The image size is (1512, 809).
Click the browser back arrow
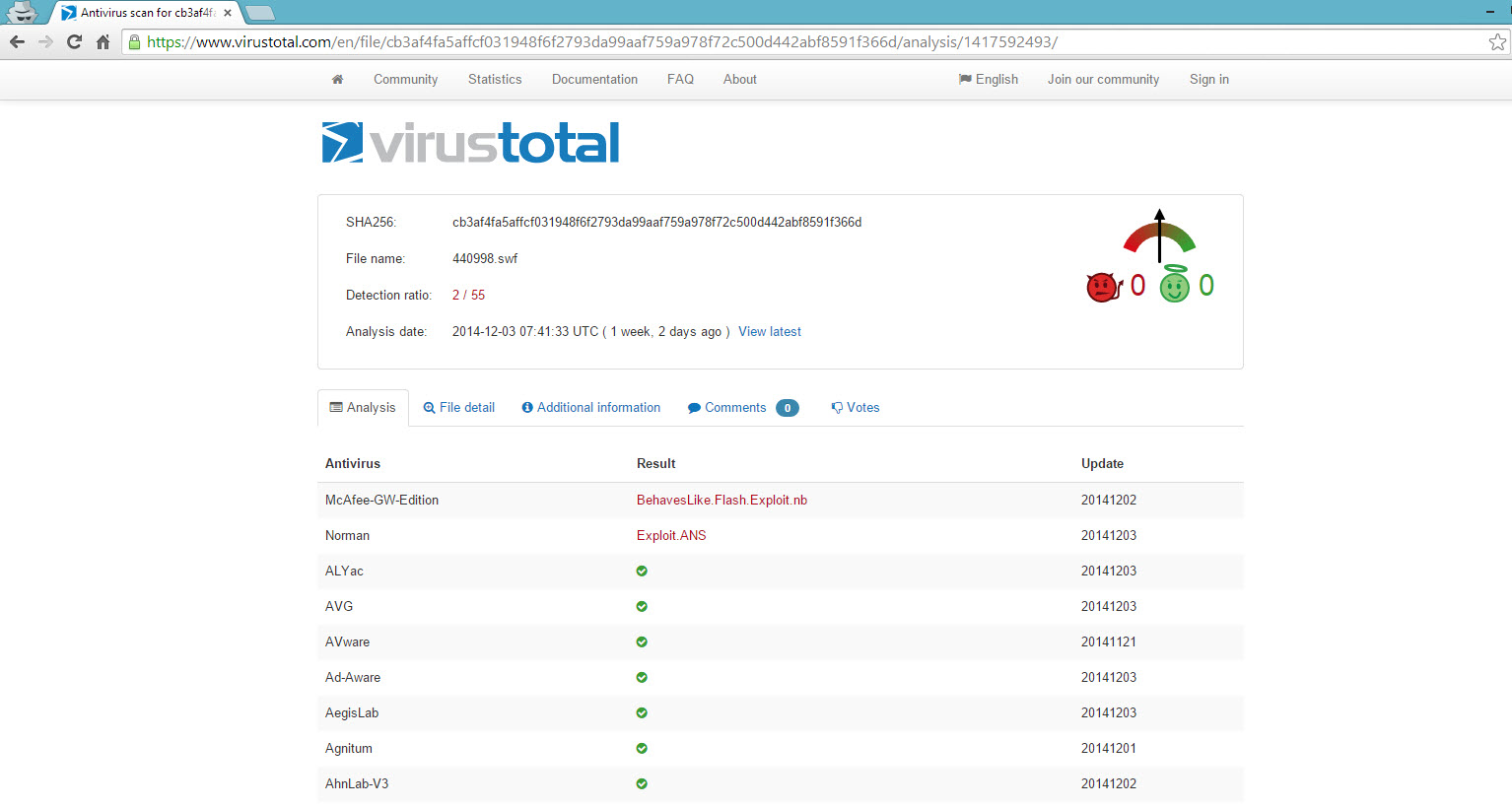click(x=17, y=41)
